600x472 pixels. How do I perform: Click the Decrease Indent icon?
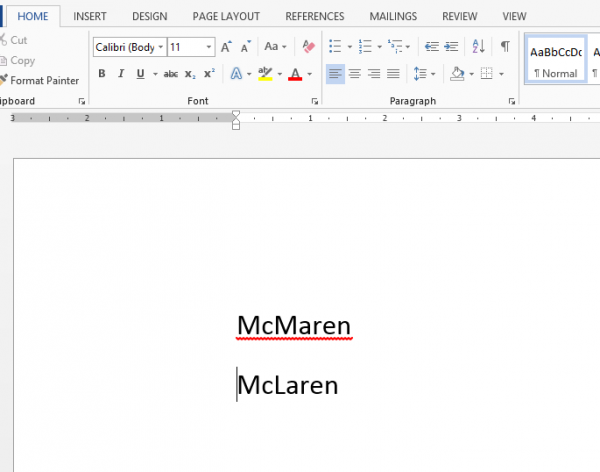432,47
